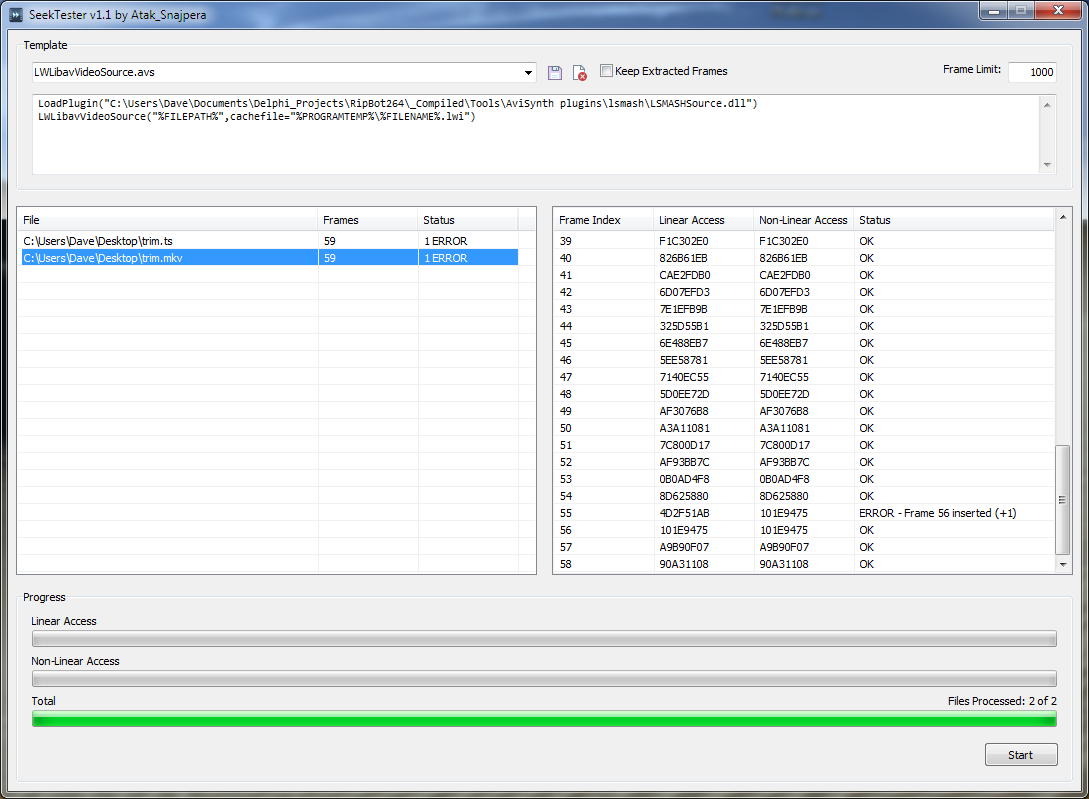Click linear access value 5D0EE72D
The width and height of the screenshot is (1089, 799).
[684, 394]
